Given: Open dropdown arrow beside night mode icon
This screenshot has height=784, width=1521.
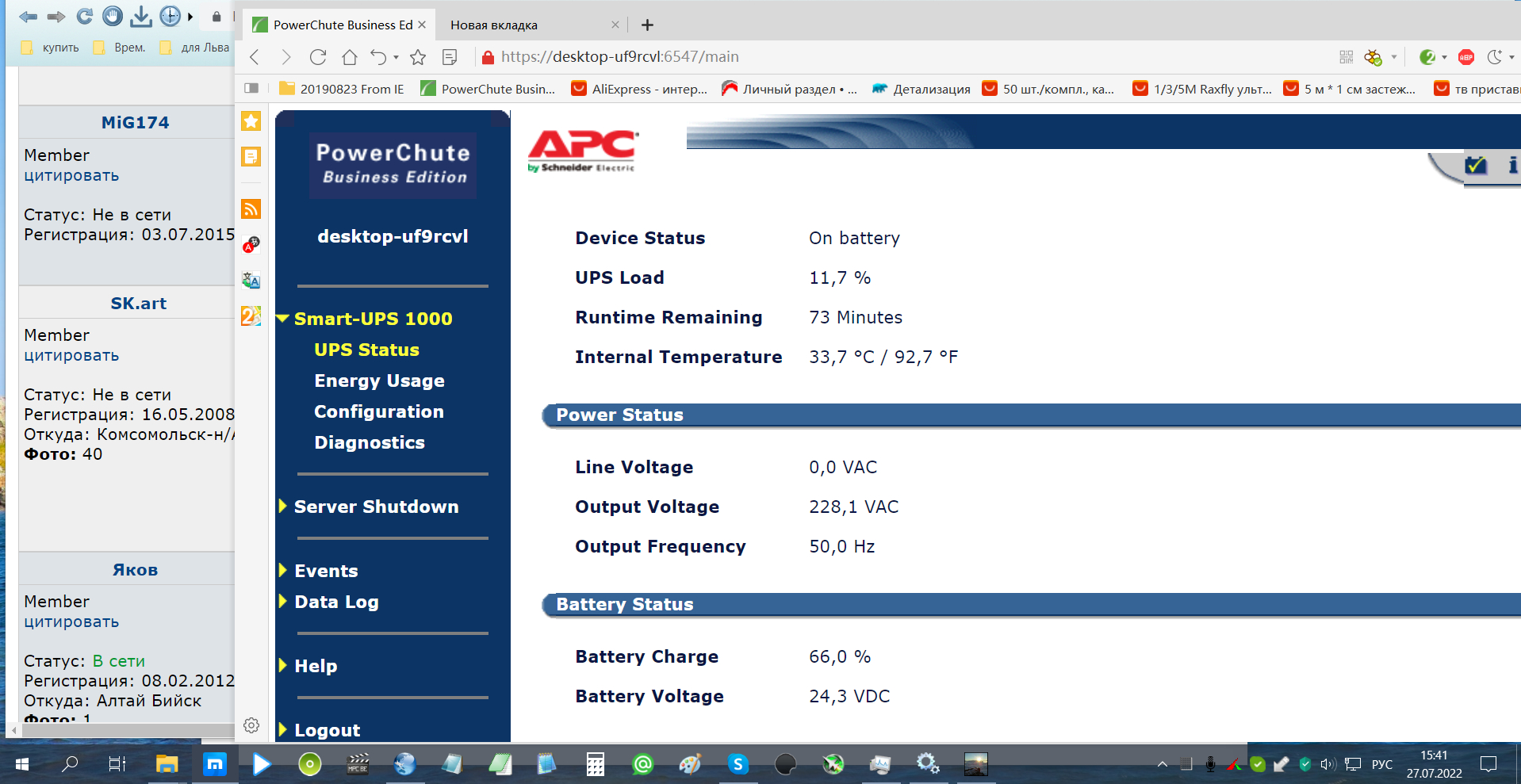Looking at the screenshot, I should pyautogui.click(x=1511, y=57).
